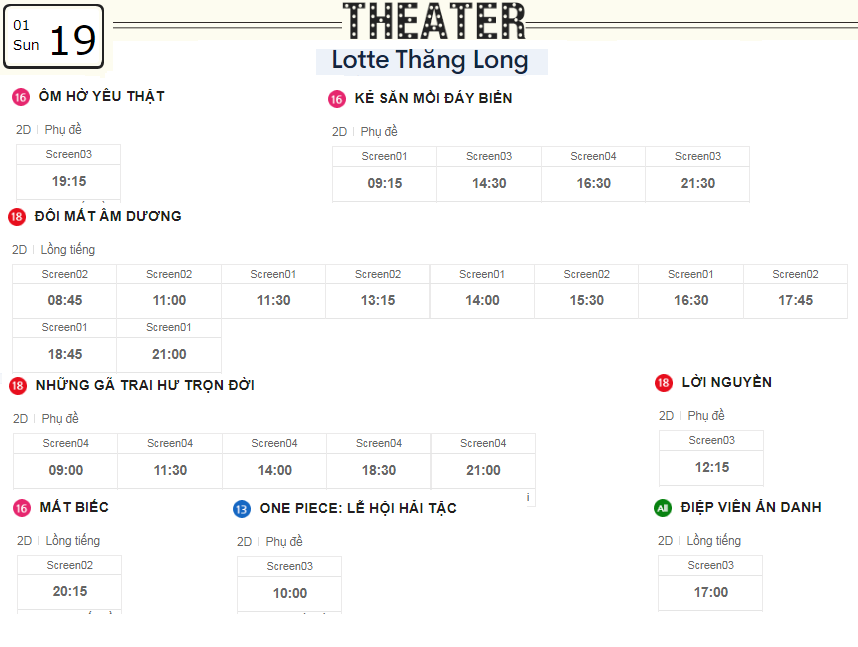This screenshot has height=647, width=858.
Task: Choose the 09:15 Screen01 showtime
Action: (385, 183)
